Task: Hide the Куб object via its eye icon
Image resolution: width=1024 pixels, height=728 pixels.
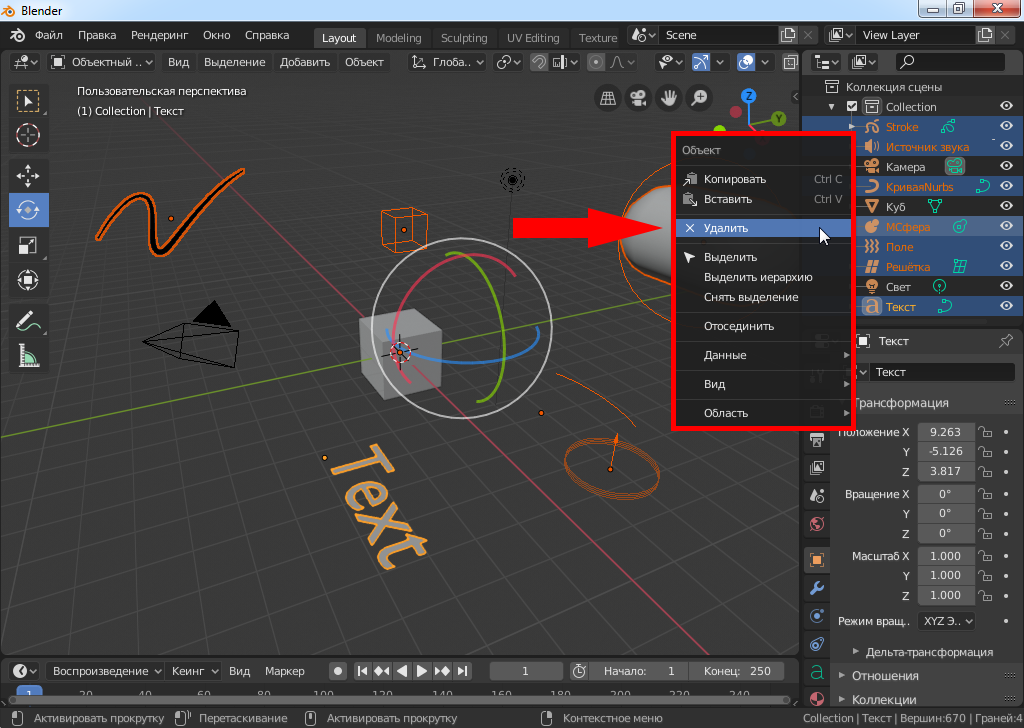Action: (x=1006, y=207)
